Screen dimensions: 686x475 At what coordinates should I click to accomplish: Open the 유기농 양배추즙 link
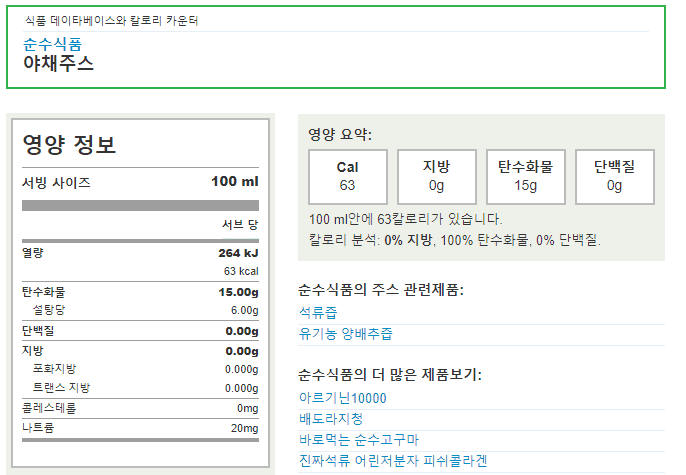pos(346,334)
